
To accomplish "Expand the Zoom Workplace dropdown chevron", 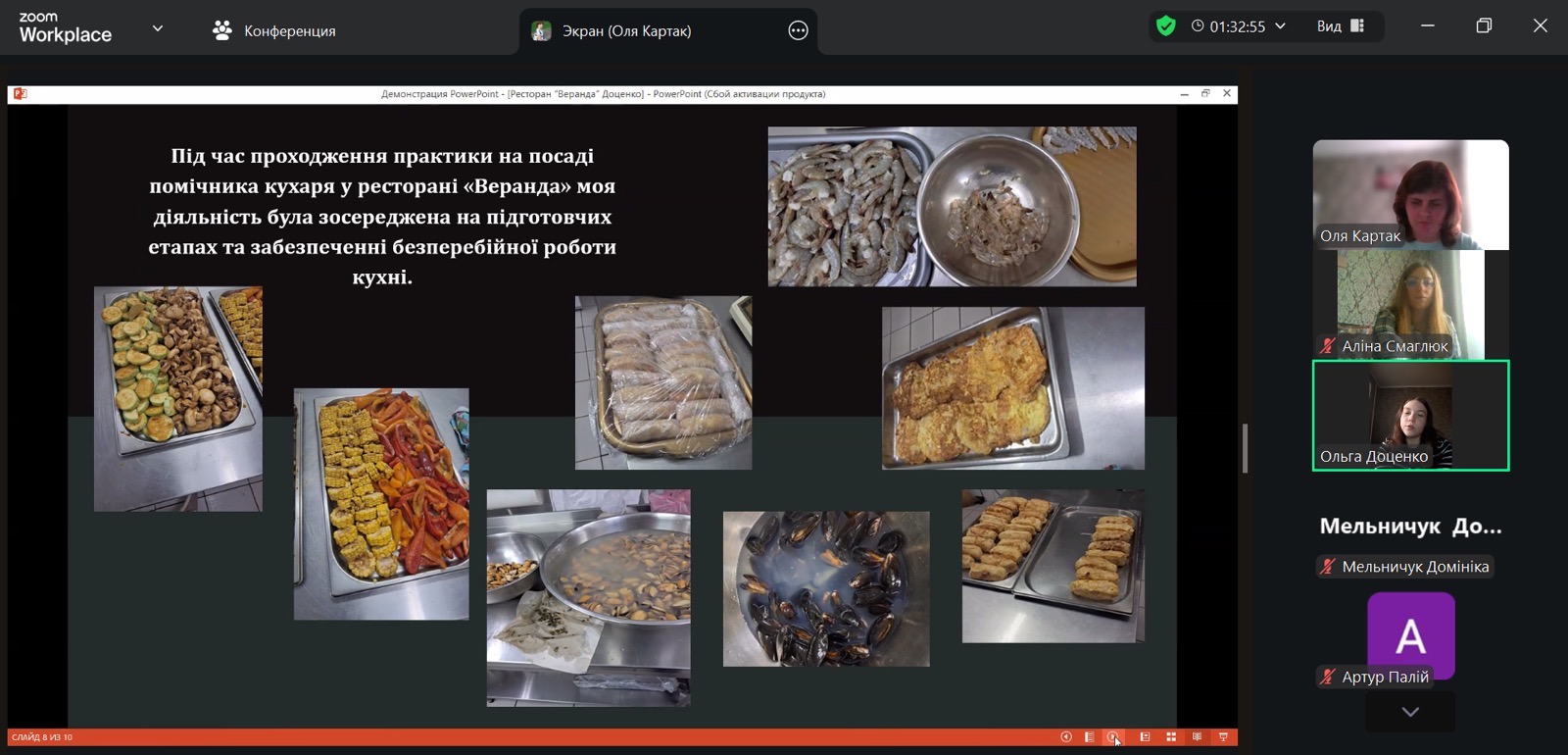I will coord(157,28).
